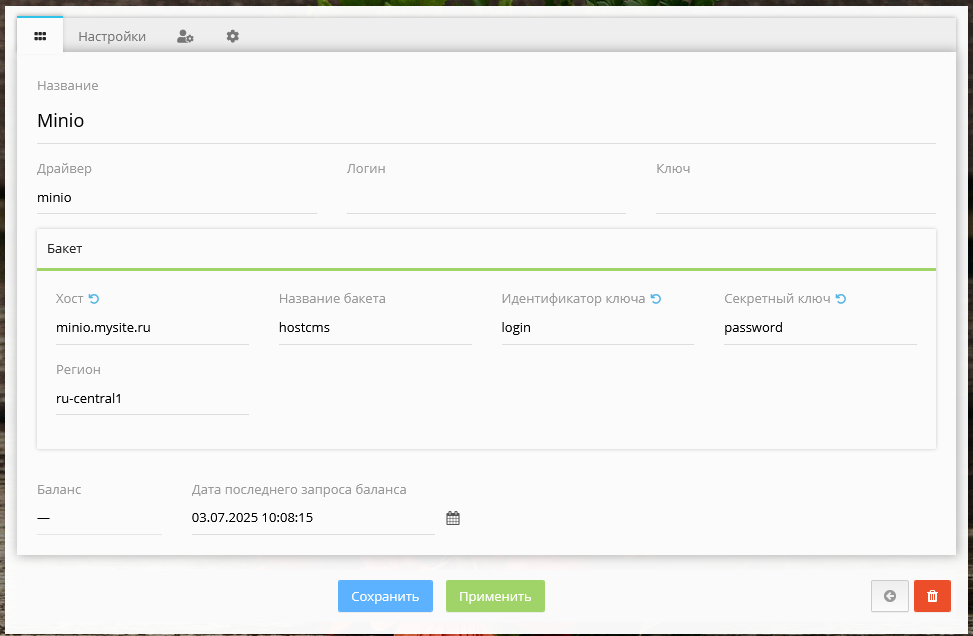Open the grid icon main tab
This screenshot has width=973, height=636.
(x=40, y=36)
